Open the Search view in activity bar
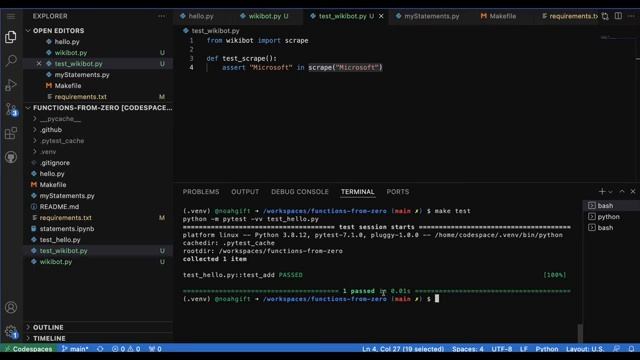Screen dimensions: 640x360 click(x=11, y=61)
